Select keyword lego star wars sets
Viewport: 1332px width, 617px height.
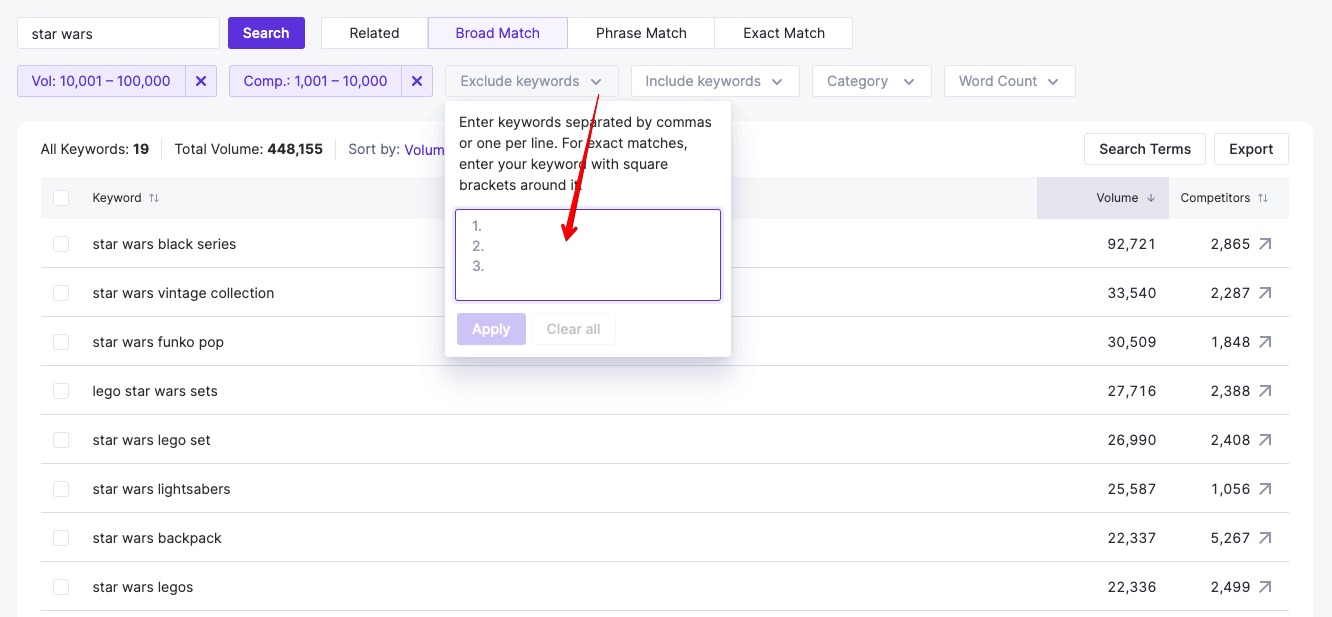tap(155, 391)
